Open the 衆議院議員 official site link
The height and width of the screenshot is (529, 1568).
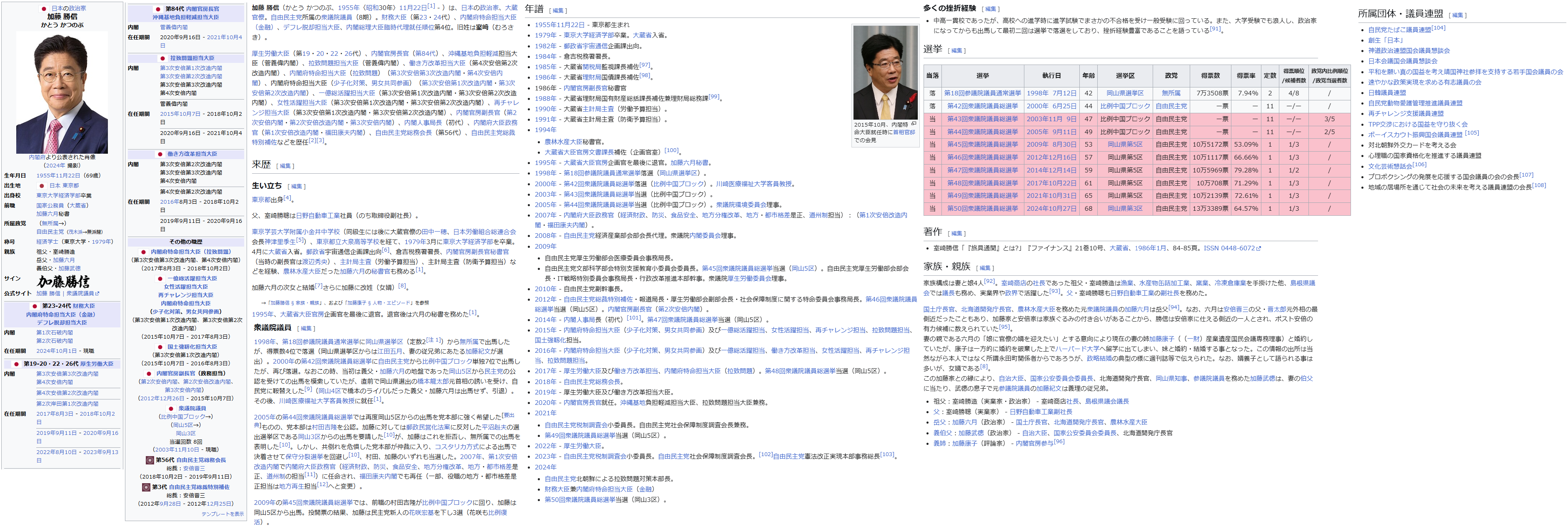click(x=80, y=293)
